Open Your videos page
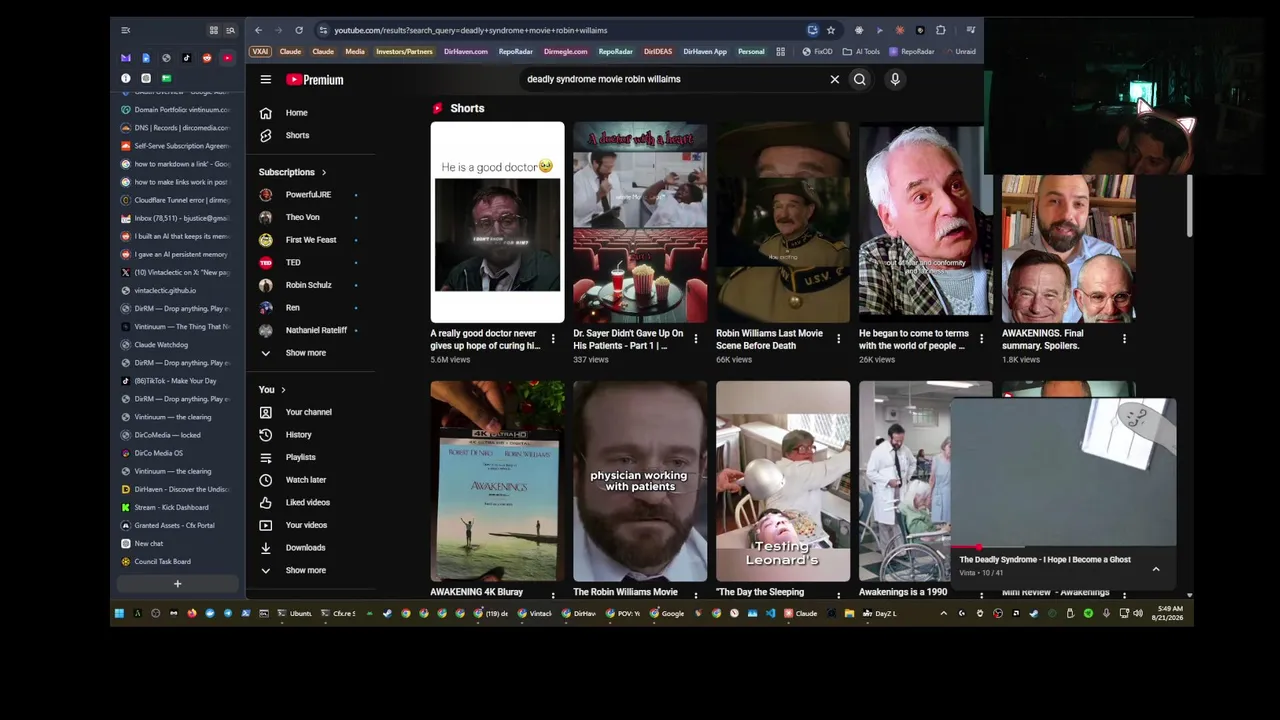Image resolution: width=1280 pixels, height=720 pixels. tap(306, 525)
